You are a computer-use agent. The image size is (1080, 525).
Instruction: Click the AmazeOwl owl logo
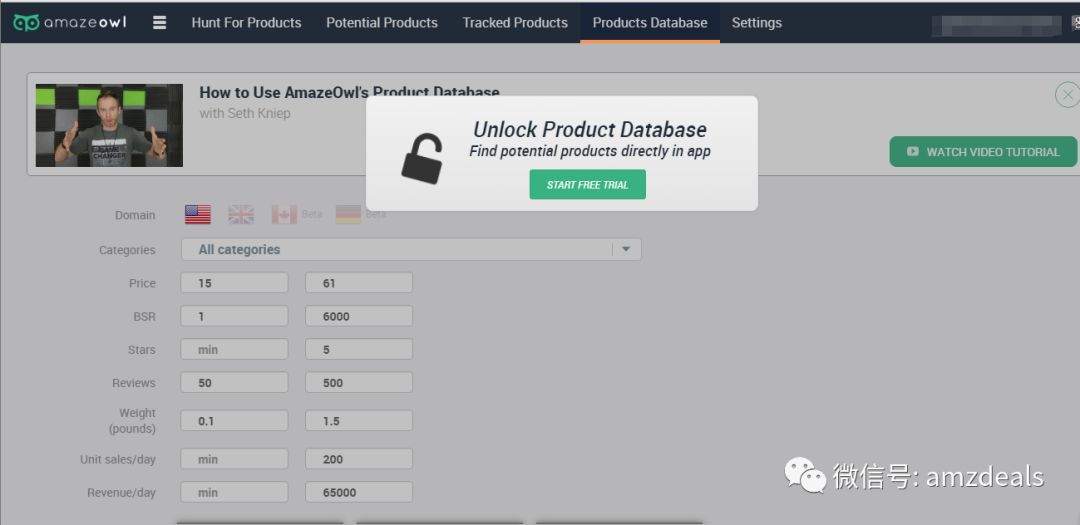click(x=26, y=23)
